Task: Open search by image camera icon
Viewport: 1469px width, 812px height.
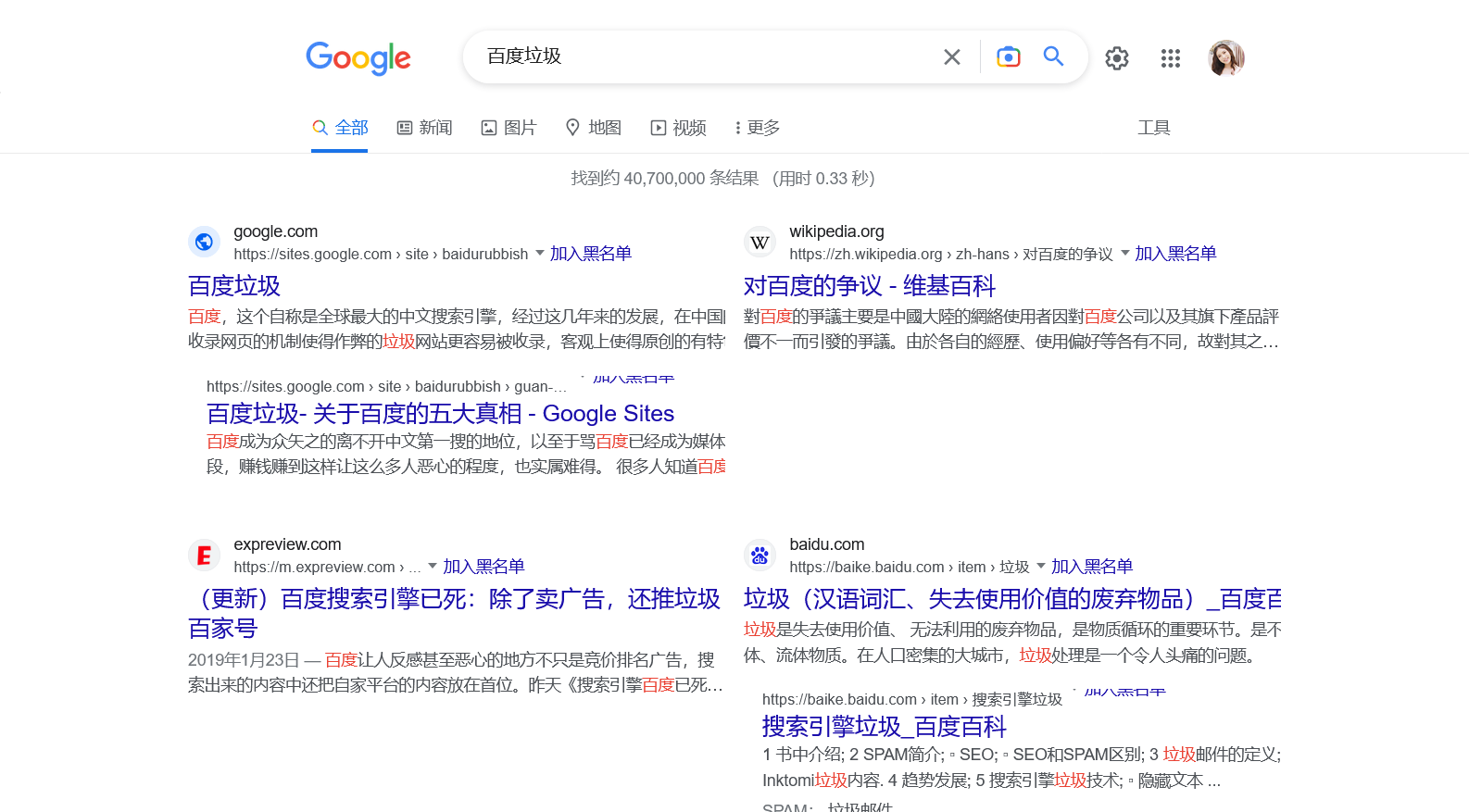Action: coord(1008,56)
